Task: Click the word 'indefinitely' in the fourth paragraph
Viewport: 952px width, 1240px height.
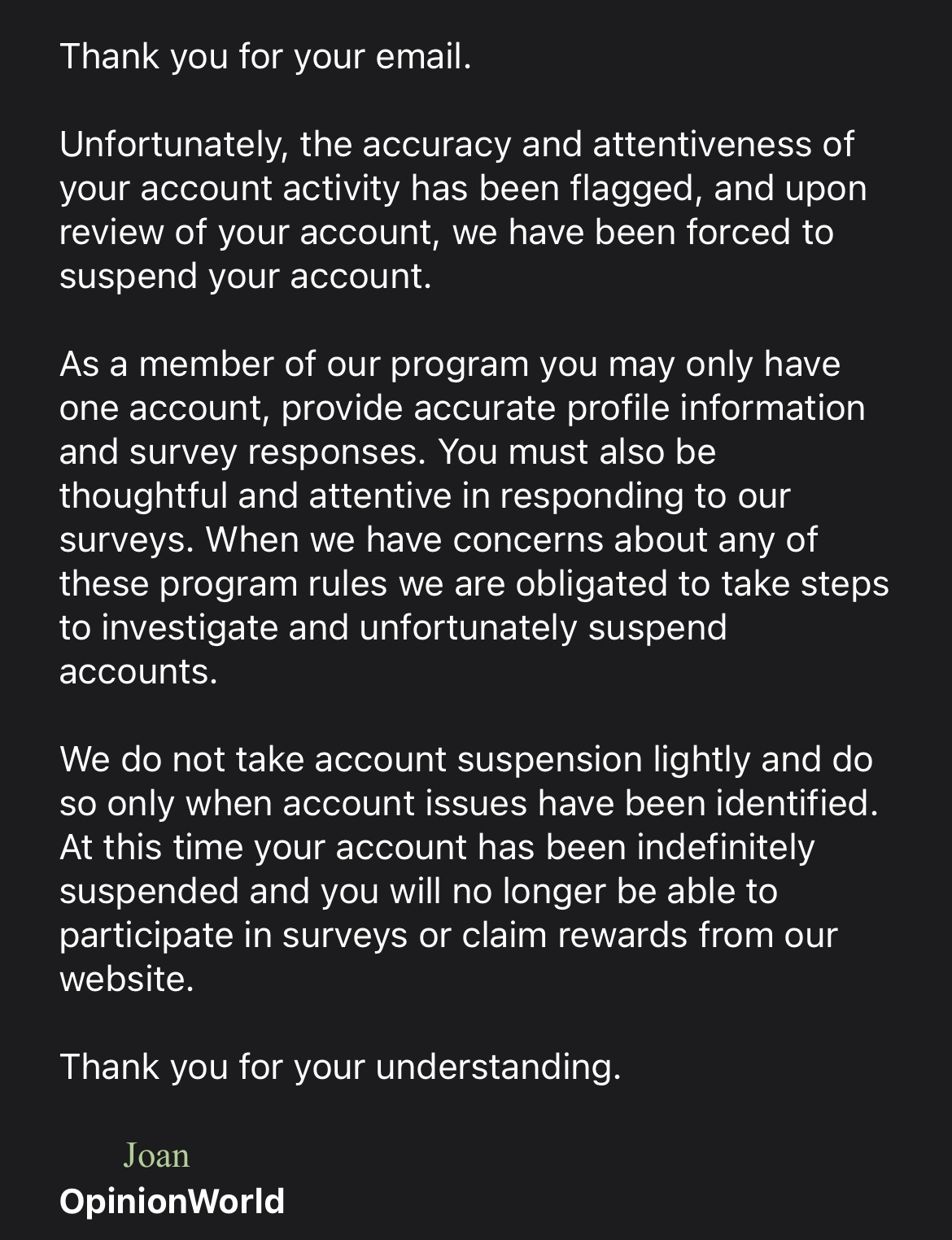Action: coord(725,847)
